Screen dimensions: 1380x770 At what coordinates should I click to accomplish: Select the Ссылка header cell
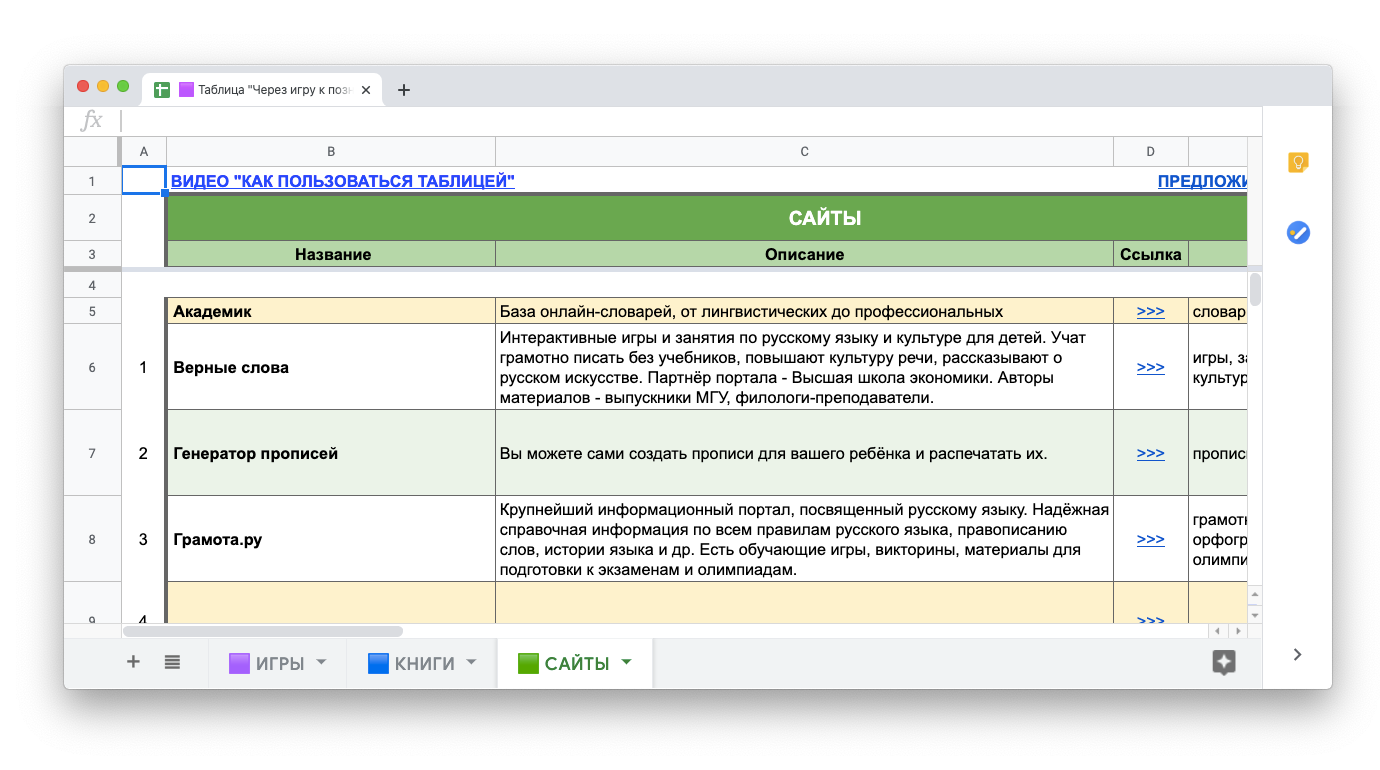(x=1151, y=254)
